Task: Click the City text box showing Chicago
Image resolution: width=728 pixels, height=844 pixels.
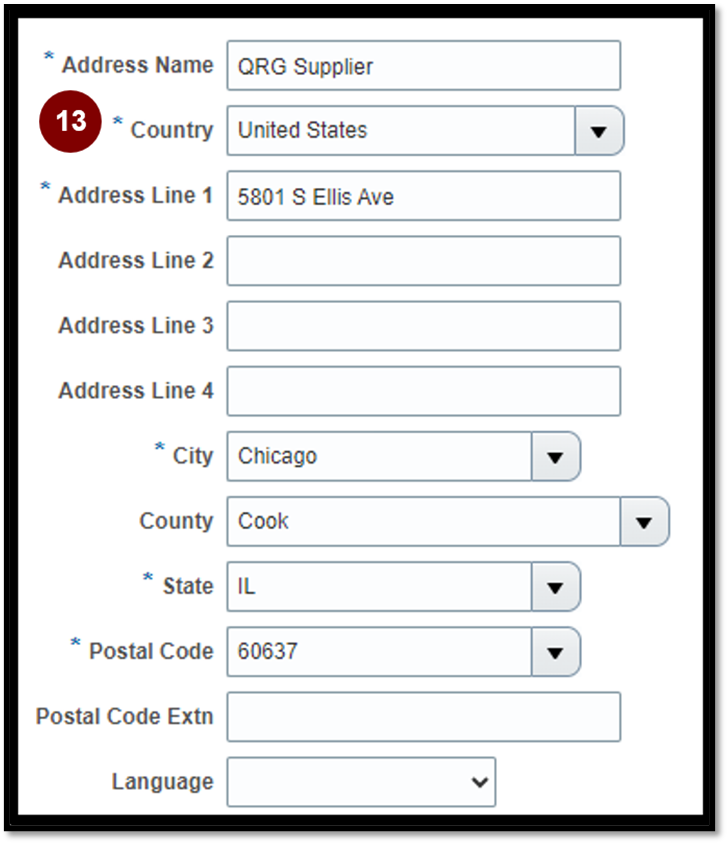Action: pyautogui.click(x=380, y=456)
